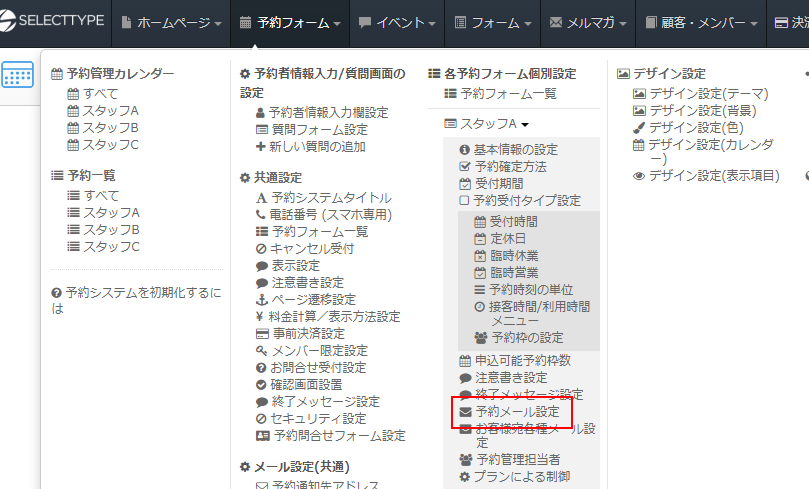Image resolution: width=809 pixels, height=489 pixels.
Task: Expand the イベント navigation menu
Action: point(396,22)
